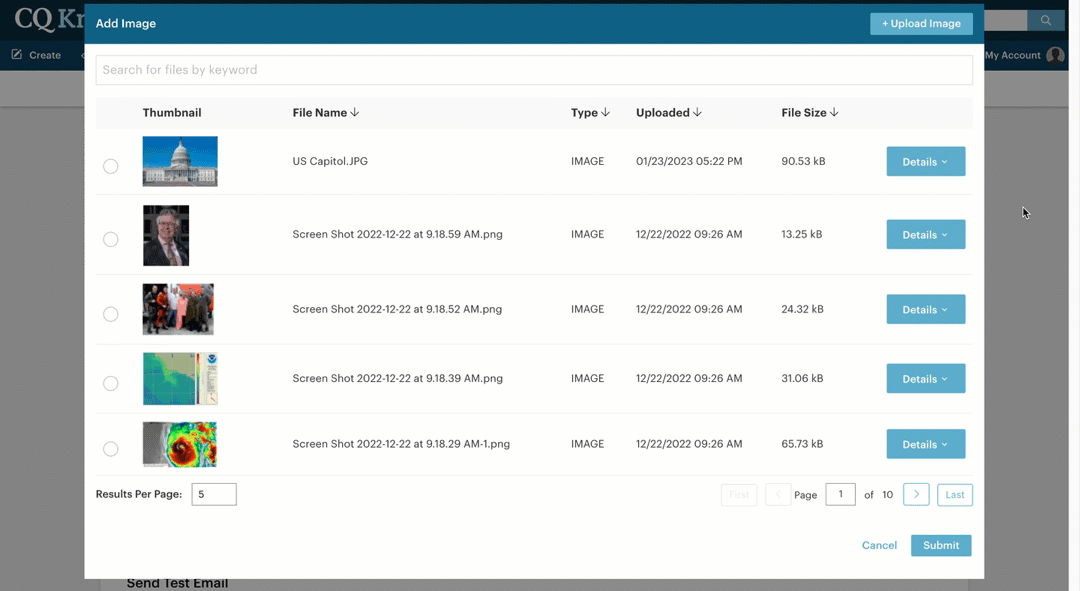This screenshot has height=591, width=1080.
Task: Sort by Type arrow icon
Action: pos(605,113)
